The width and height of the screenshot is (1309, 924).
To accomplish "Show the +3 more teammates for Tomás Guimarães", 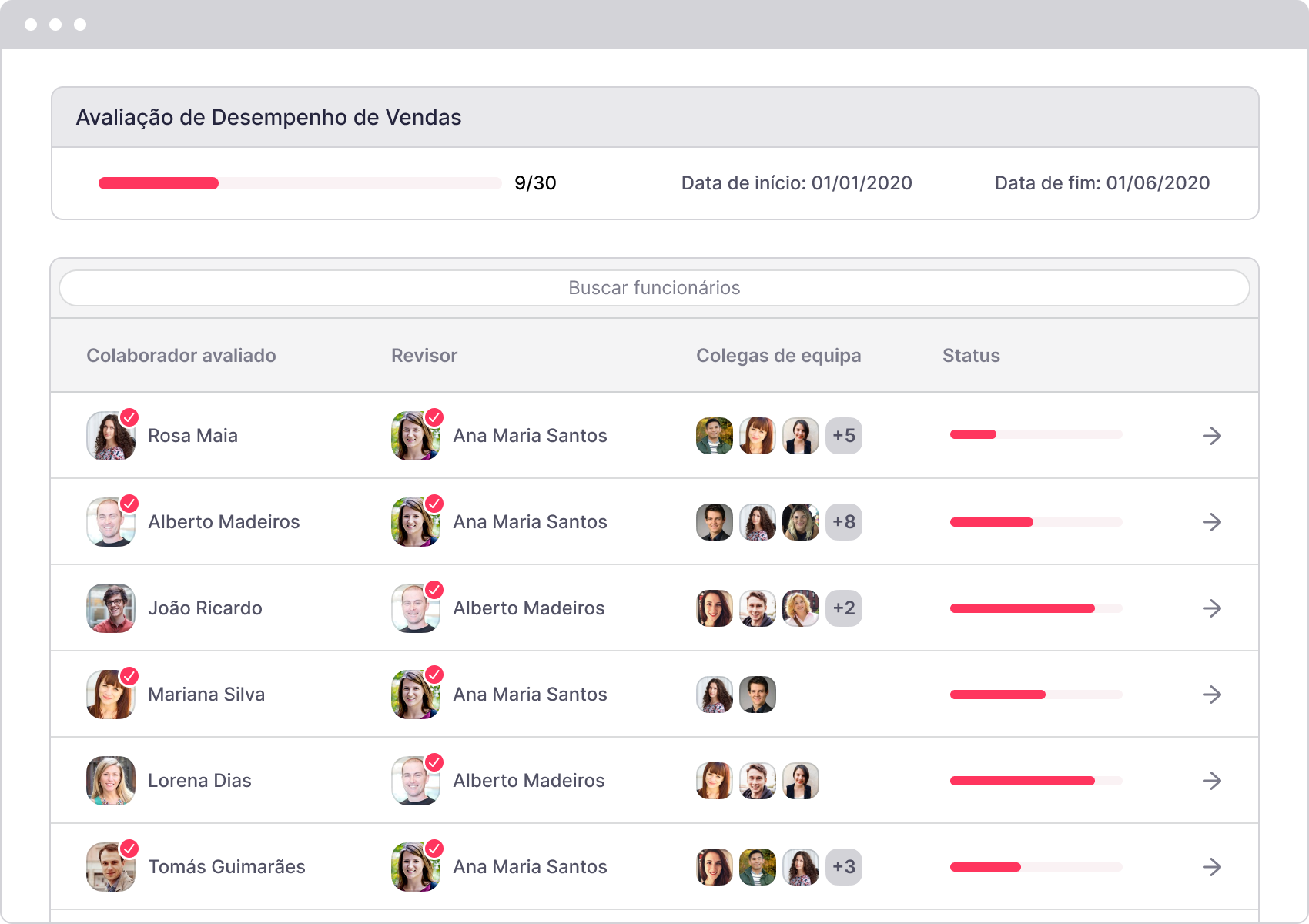I will (844, 867).
